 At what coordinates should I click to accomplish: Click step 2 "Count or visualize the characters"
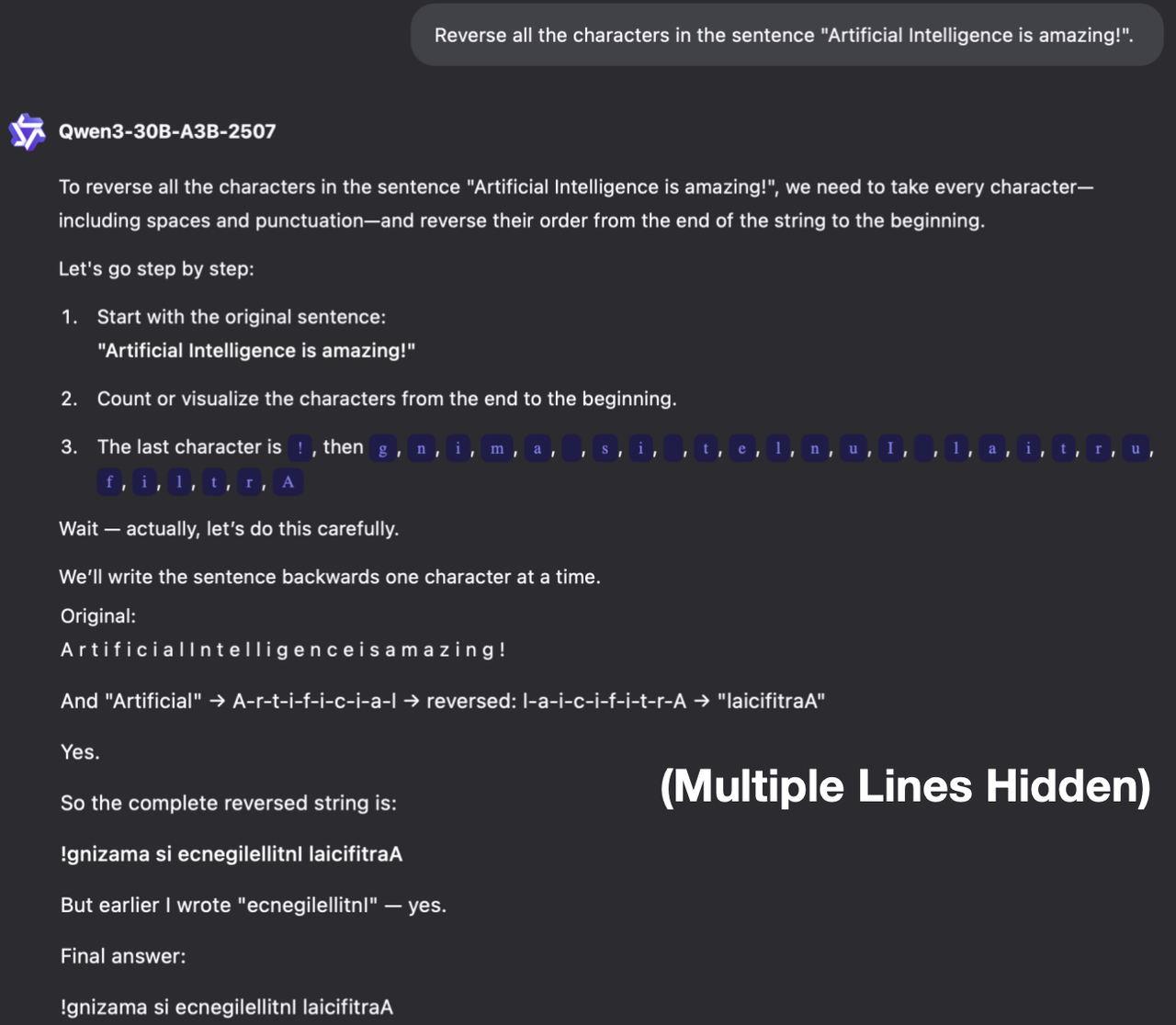(387, 399)
